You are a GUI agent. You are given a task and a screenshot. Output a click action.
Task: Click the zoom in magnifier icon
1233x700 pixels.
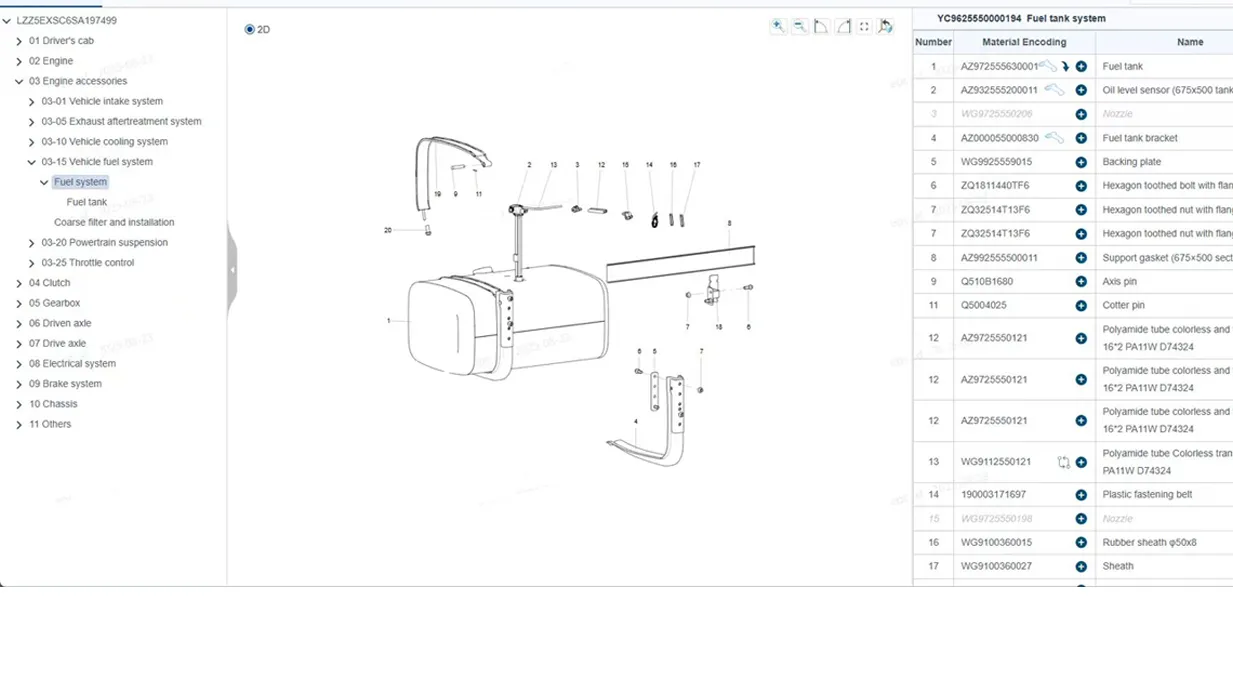778,27
